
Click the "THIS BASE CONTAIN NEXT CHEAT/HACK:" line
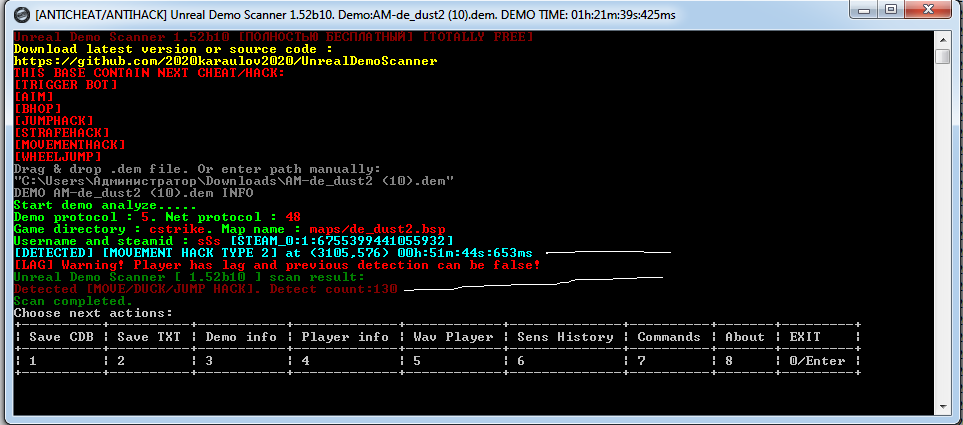click(x=149, y=73)
